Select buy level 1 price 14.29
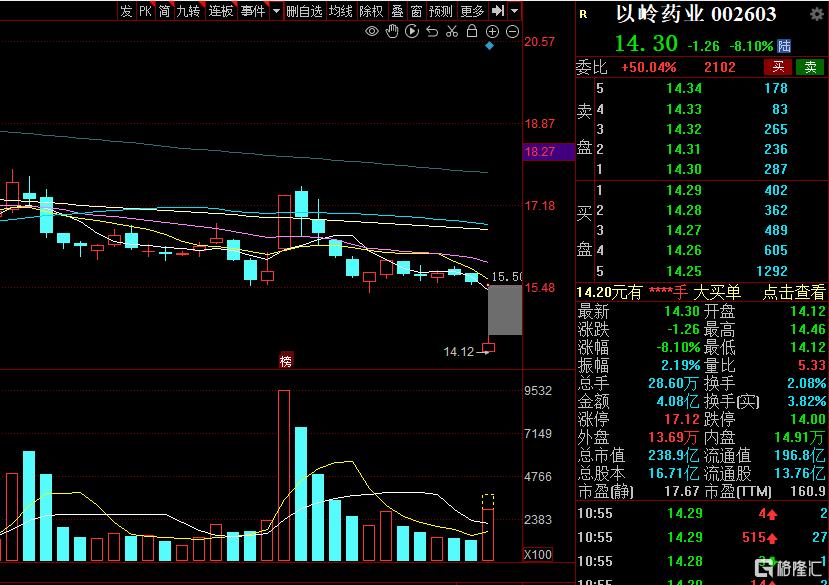 coord(684,190)
